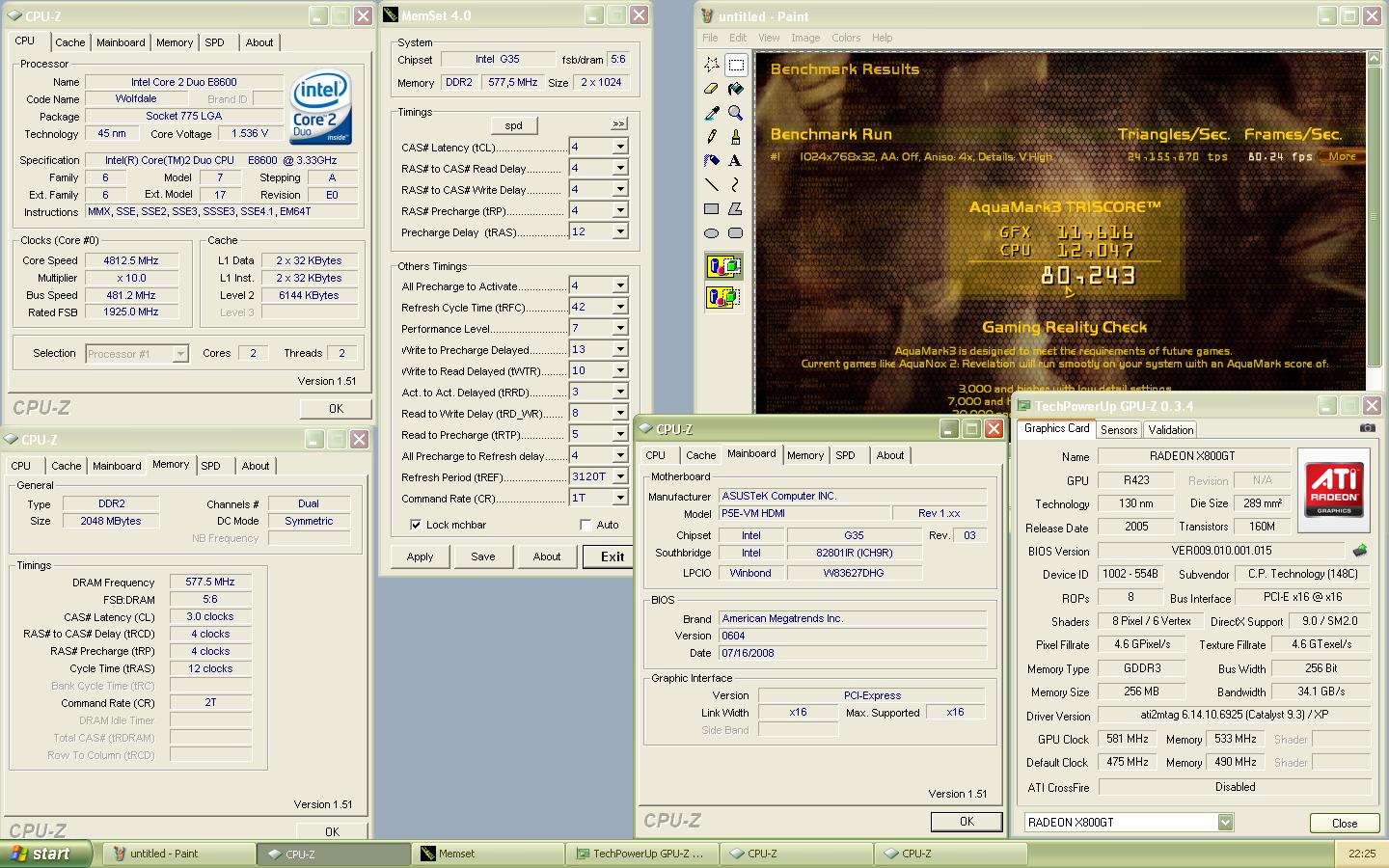This screenshot has width=1389, height=868.
Task: Choose the Rounded Rectangle tool
Action: point(736,232)
